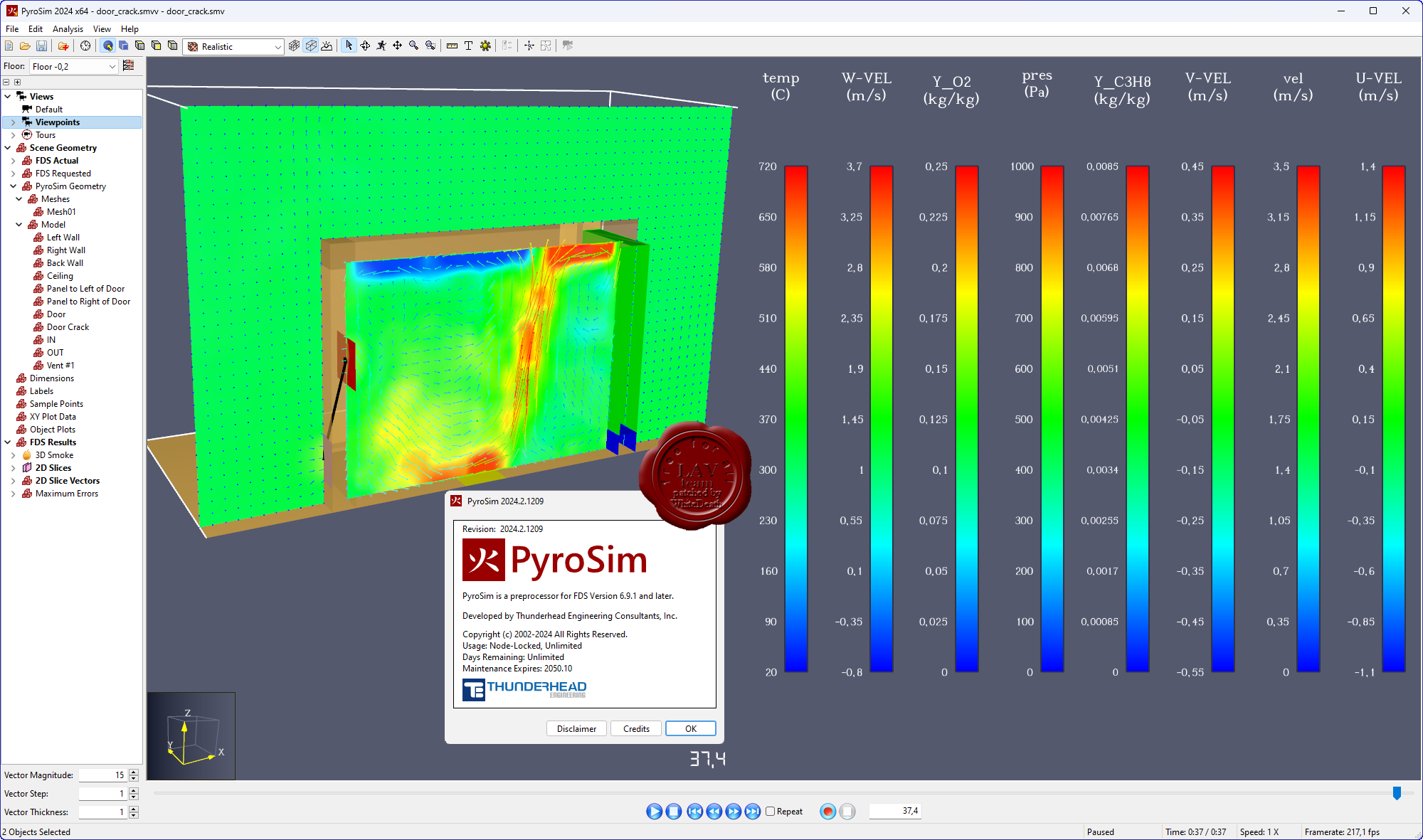Screen dimensions: 1423x840
Task: Collapse the Model node
Action: click(18, 225)
